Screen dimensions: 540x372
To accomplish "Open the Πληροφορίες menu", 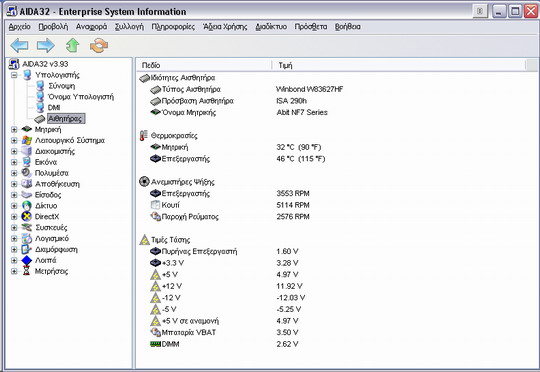I will point(173,27).
